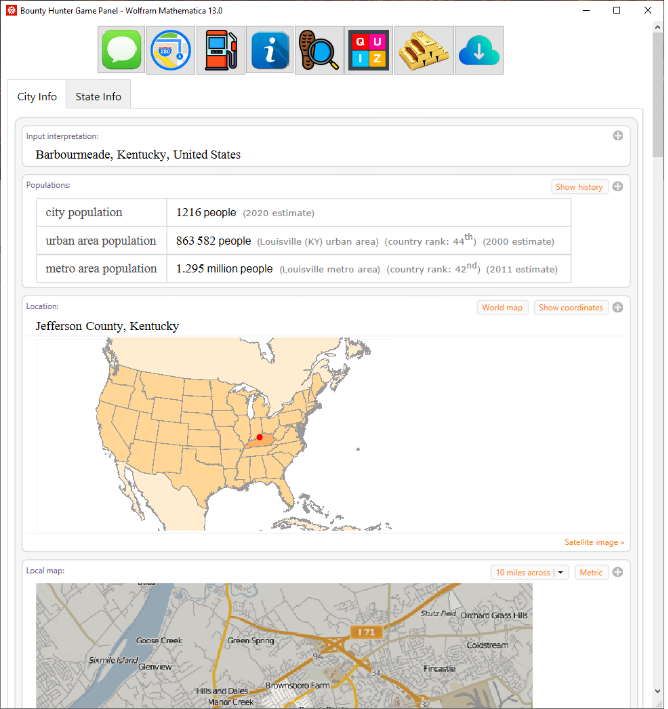
Task: Open the blue info icon
Action: pyautogui.click(x=271, y=50)
